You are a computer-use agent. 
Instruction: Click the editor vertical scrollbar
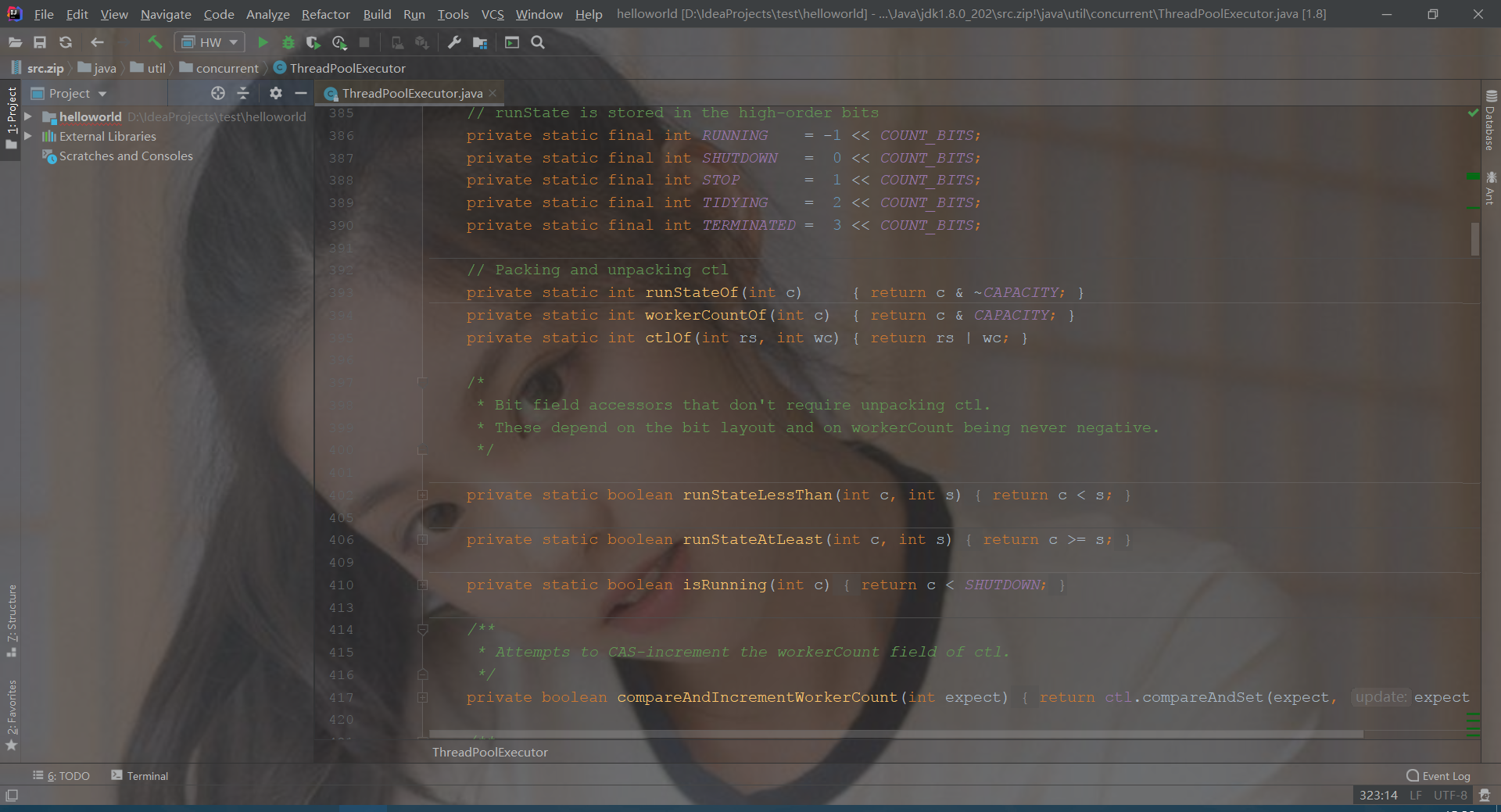[1474, 240]
